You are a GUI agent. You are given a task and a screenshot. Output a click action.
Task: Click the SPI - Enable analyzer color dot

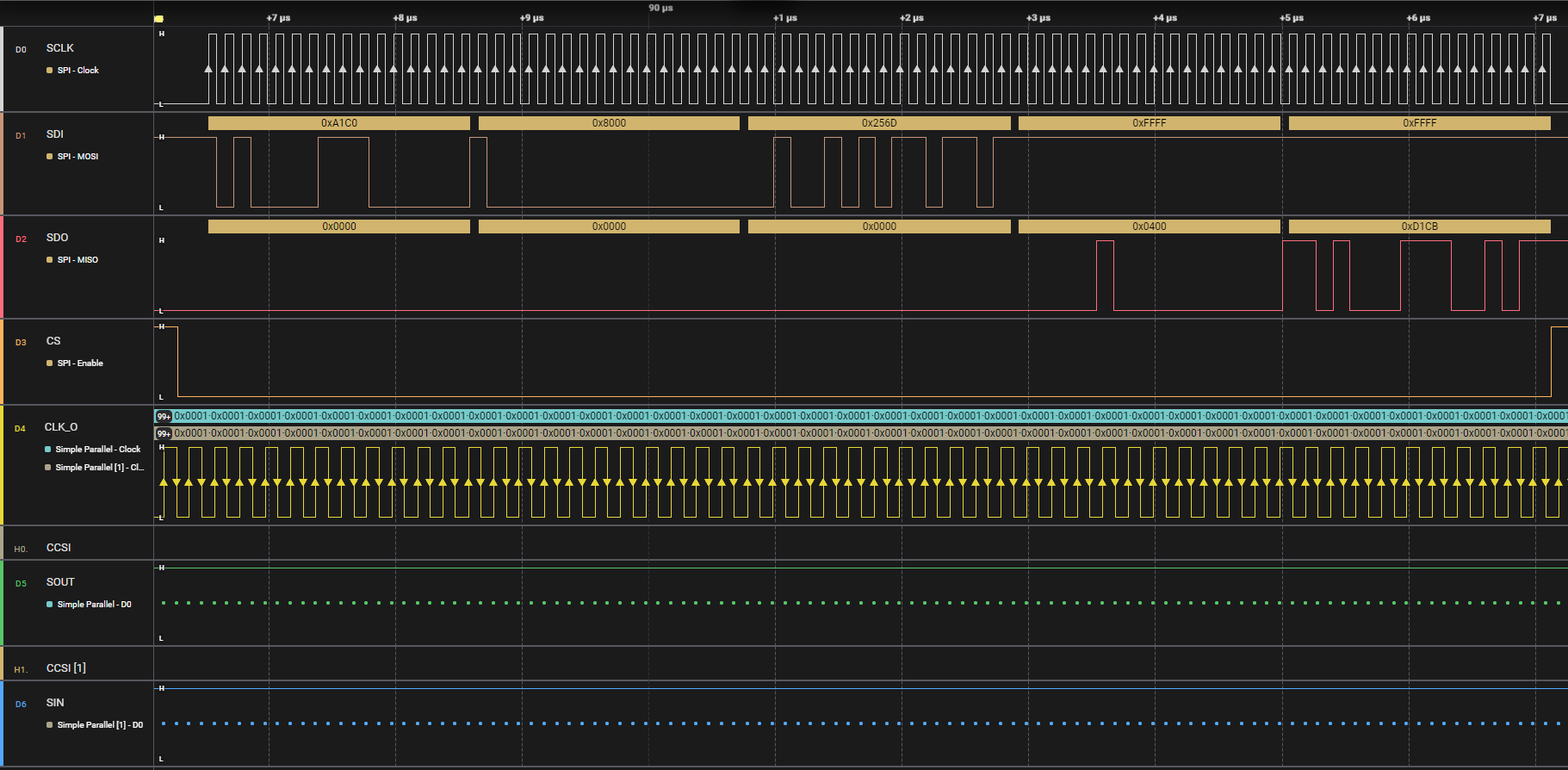point(49,363)
